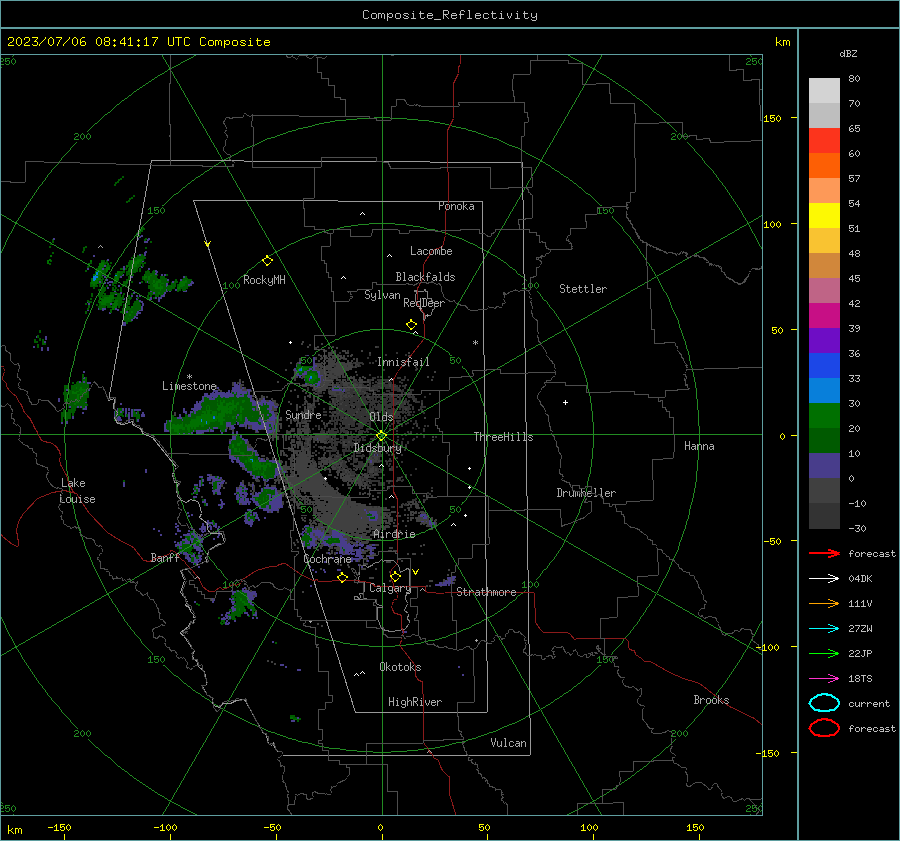Click the Olds label near the map center
The height and width of the screenshot is (841, 900).
381,417
